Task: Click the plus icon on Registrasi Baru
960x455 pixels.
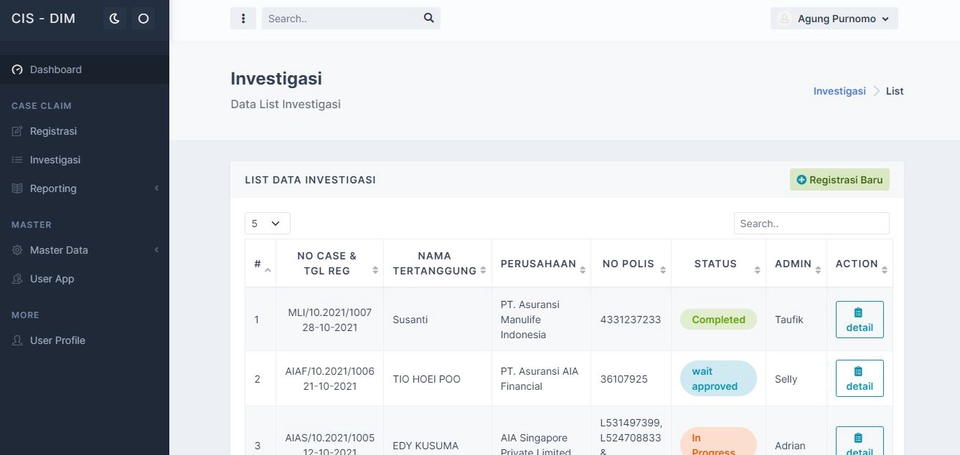Action: point(801,180)
